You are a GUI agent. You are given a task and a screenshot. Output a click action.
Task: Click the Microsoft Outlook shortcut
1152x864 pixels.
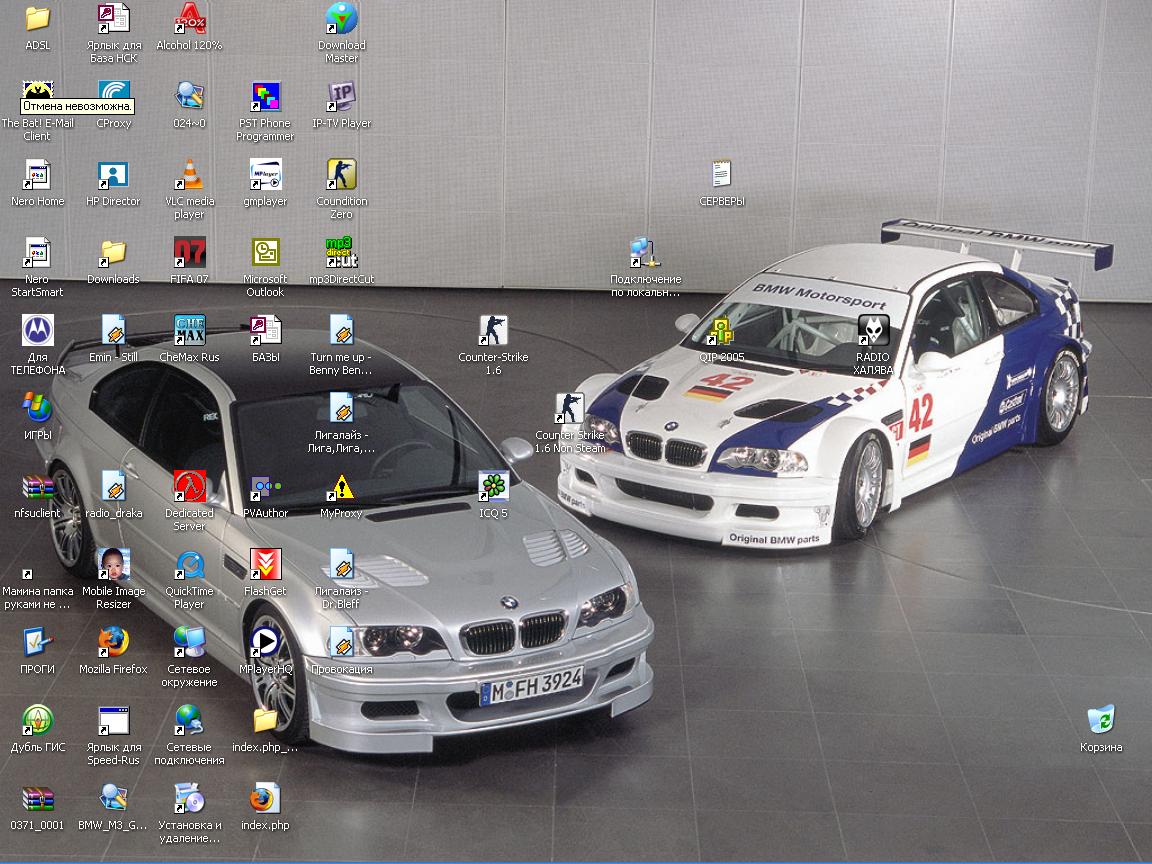[265, 253]
